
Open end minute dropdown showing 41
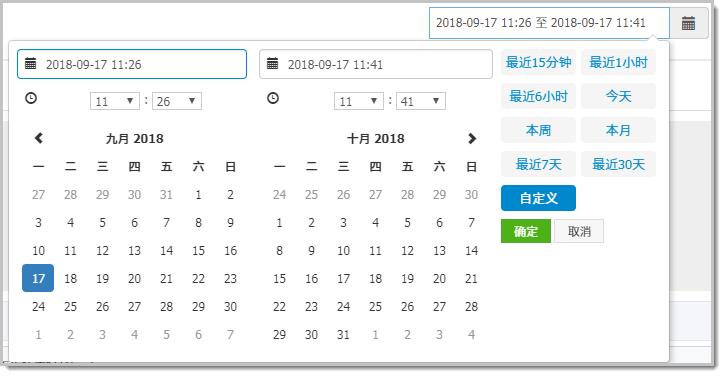point(421,101)
